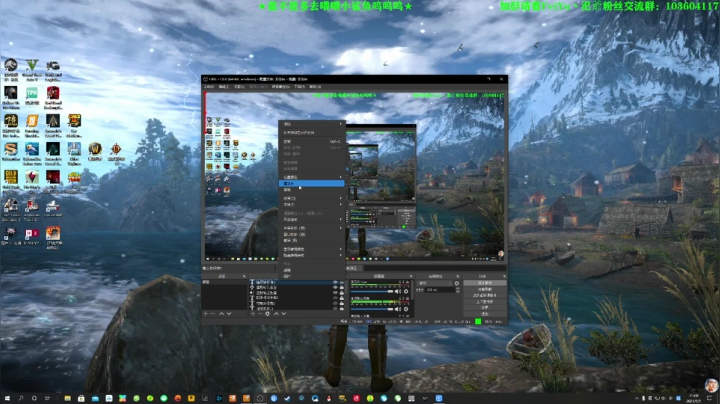Expand the Fullscreen Projector submenu entry
The image size is (720, 404).
[x=311, y=228]
